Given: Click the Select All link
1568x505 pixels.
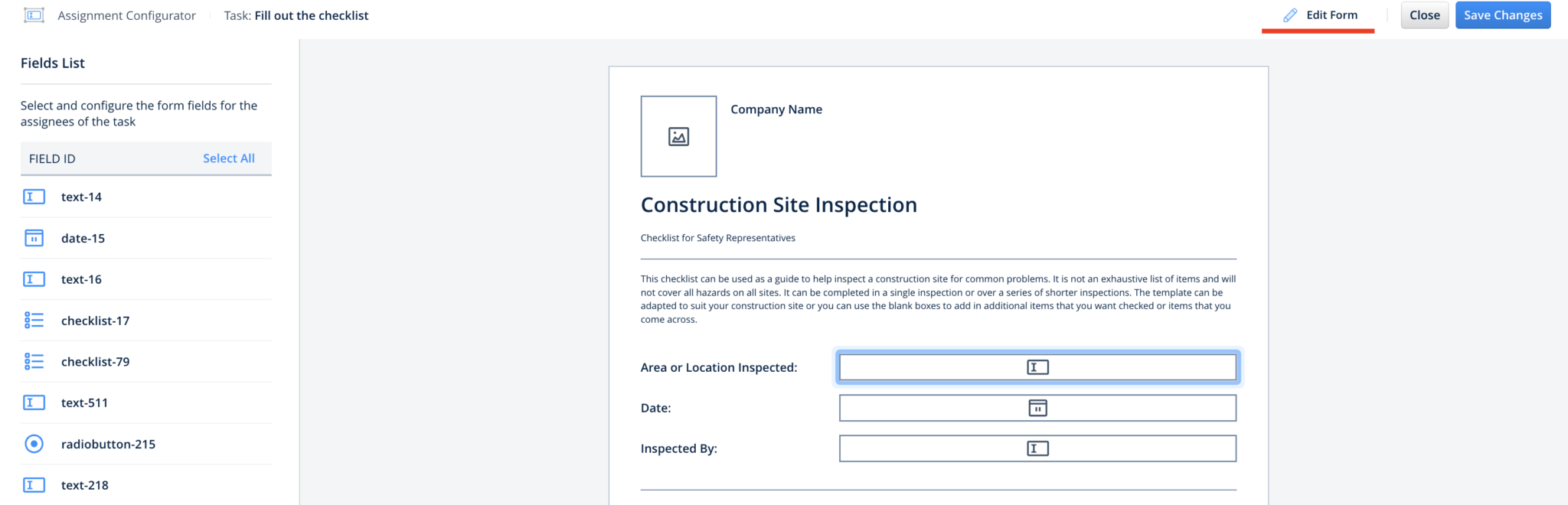Looking at the screenshot, I should pos(228,158).
